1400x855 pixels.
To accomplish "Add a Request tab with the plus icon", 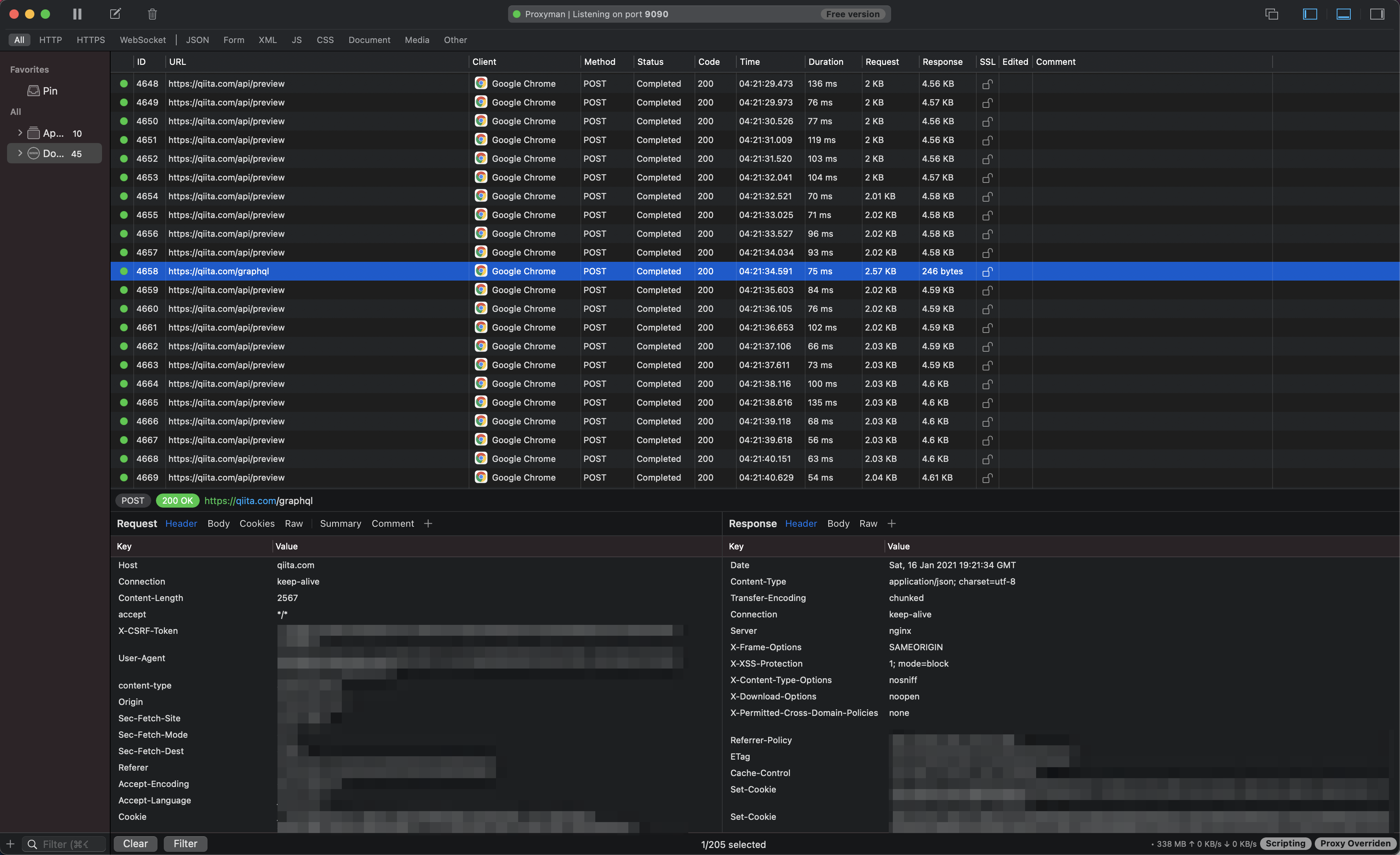I will click(x=428, y=523).
